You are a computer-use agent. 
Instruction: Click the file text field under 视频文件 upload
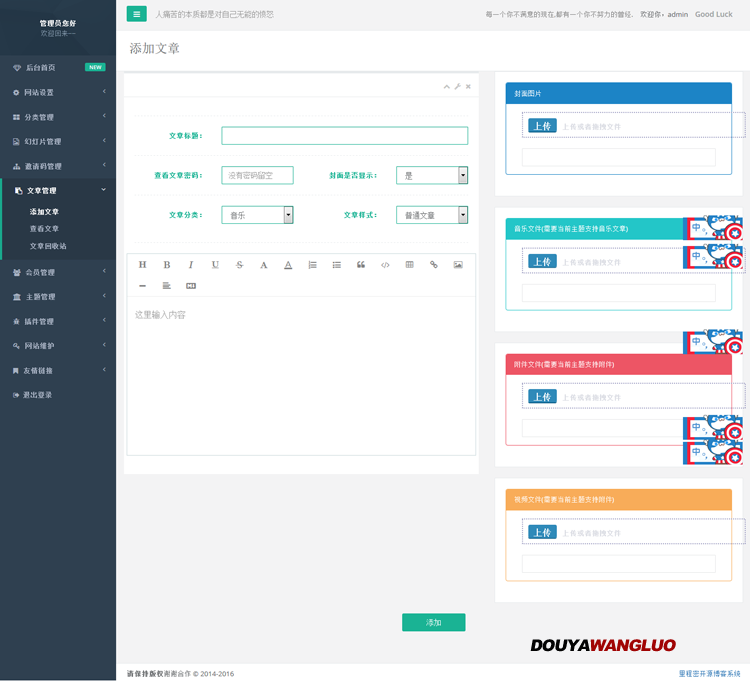tap(618, 563)
